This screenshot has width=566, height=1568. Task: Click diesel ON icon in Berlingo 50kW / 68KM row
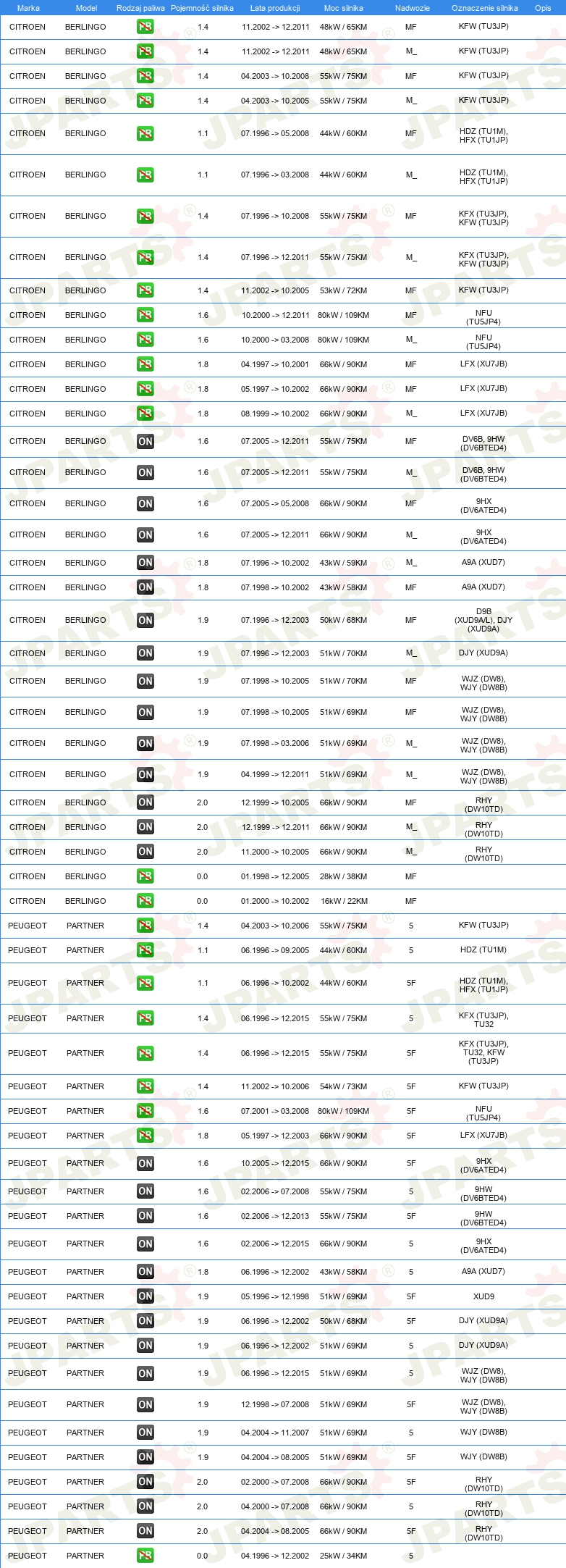click(145, 620)
